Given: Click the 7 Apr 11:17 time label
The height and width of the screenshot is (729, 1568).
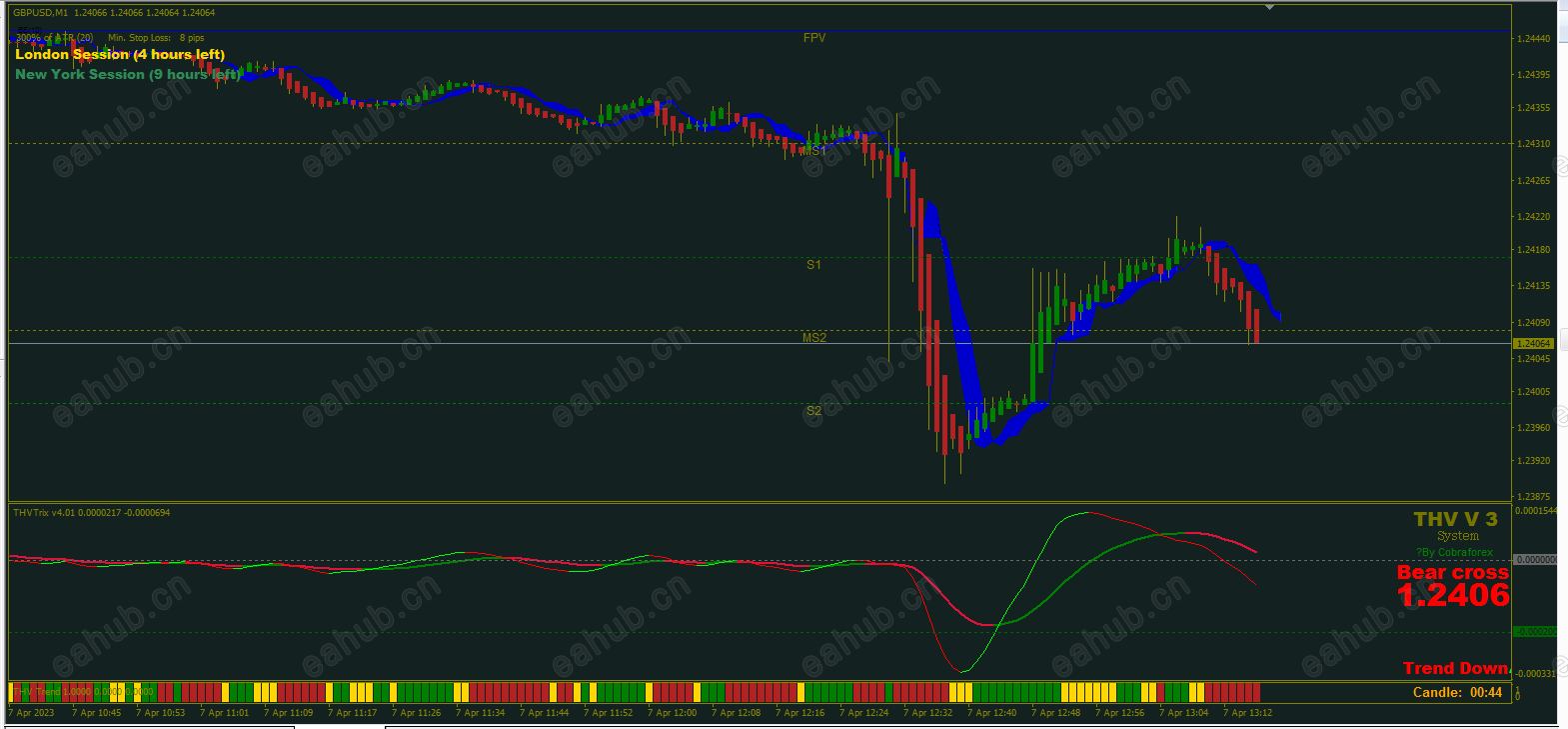Looking at the screenshot, I should coord(353,713).
